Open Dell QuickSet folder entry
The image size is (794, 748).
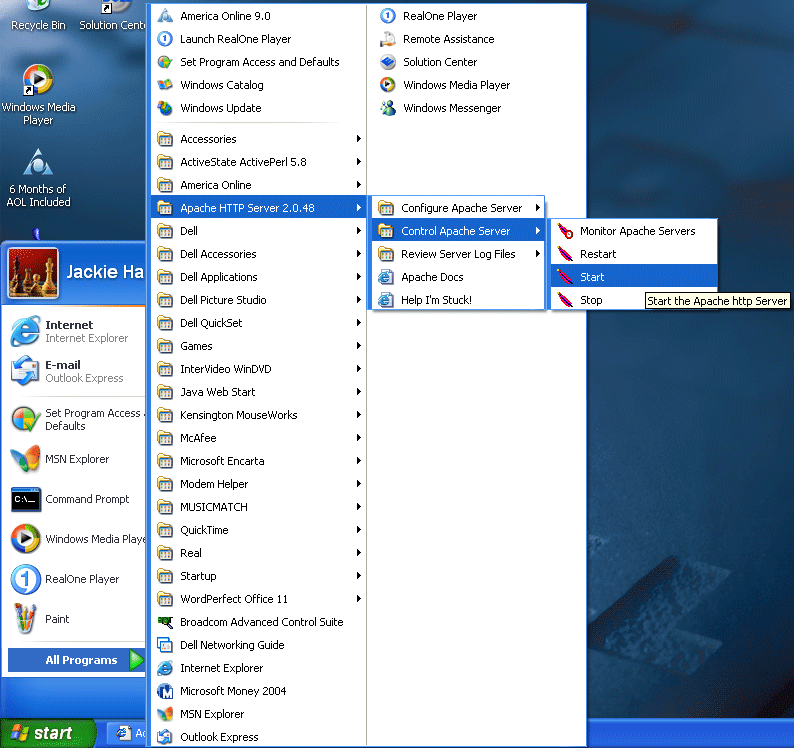[x=259, y=323]
